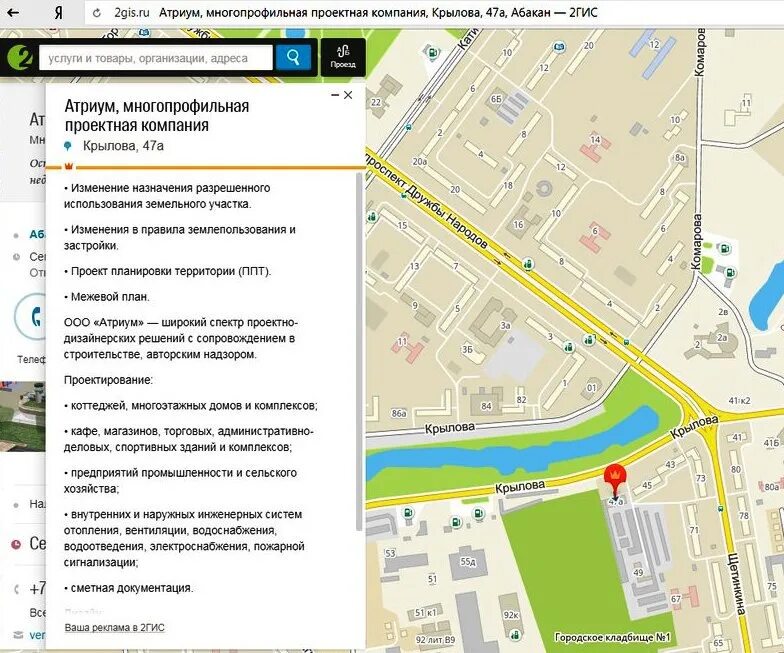Image resolution: width=784 pixels, height=653 pixels.
Task: Click building 3а on the map
Action: pyautogui.click(x=506, y=326)
